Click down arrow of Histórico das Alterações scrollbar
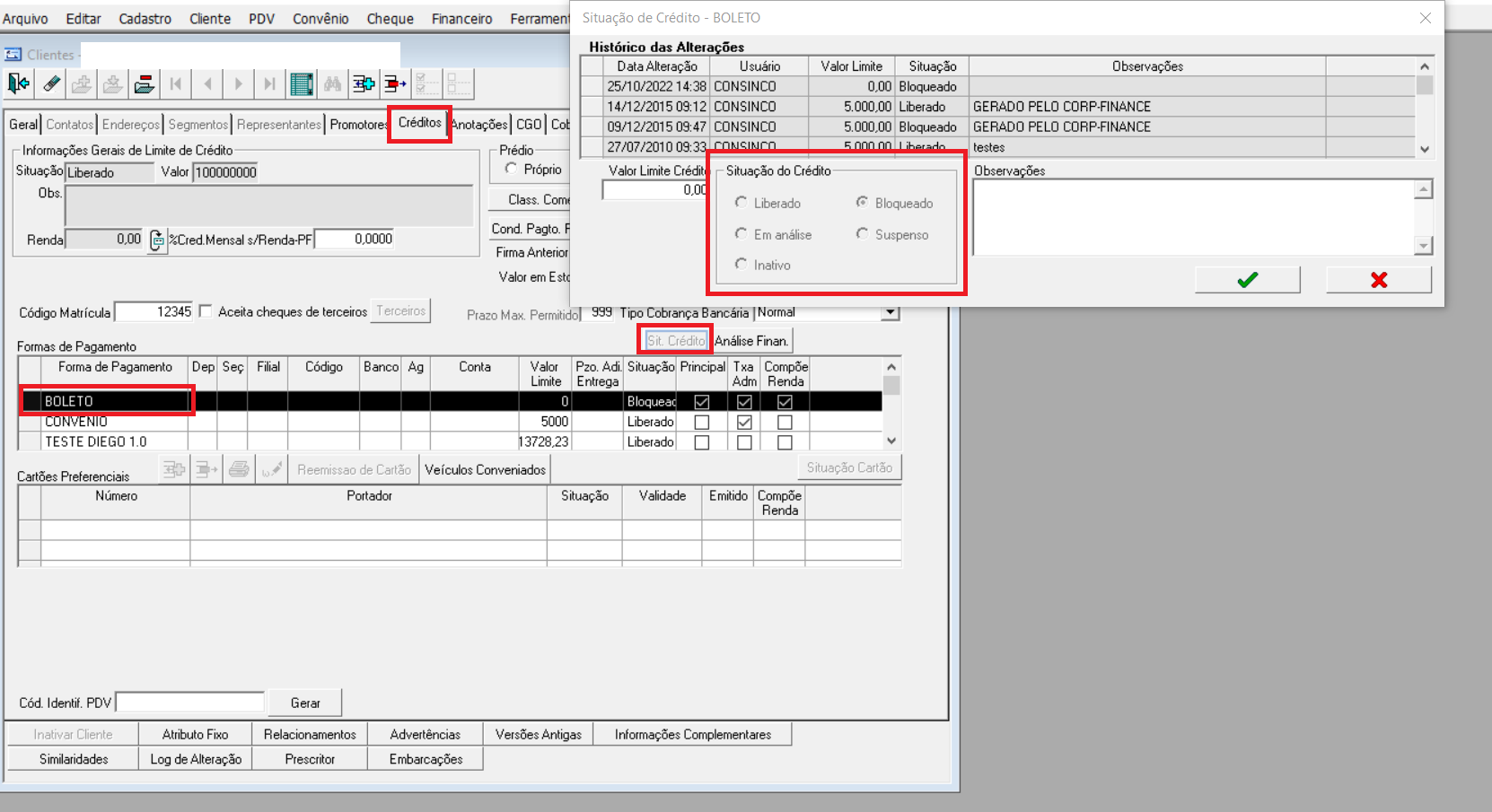Screen dimensions: 1492x812 click(x=1425, y=149)
